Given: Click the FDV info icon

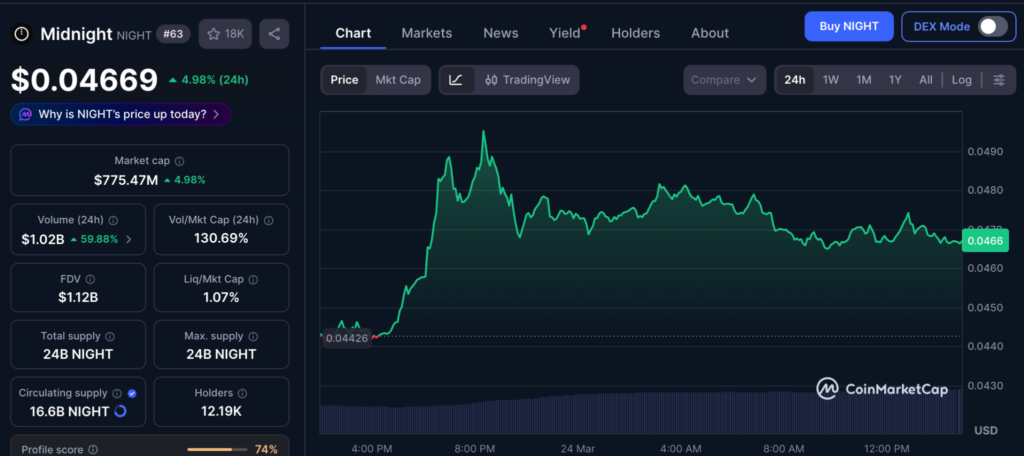Looking at the screenshot, I should (x=90, y=279).
